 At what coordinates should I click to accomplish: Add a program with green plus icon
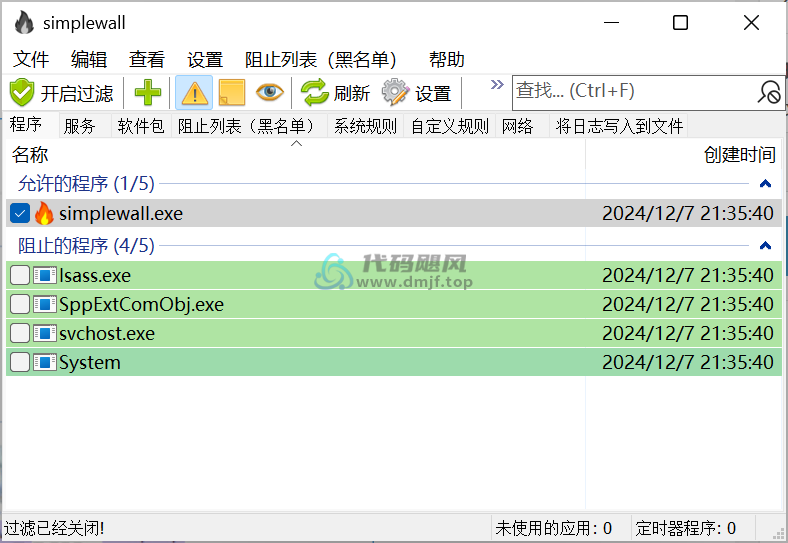tap(148, 93)
